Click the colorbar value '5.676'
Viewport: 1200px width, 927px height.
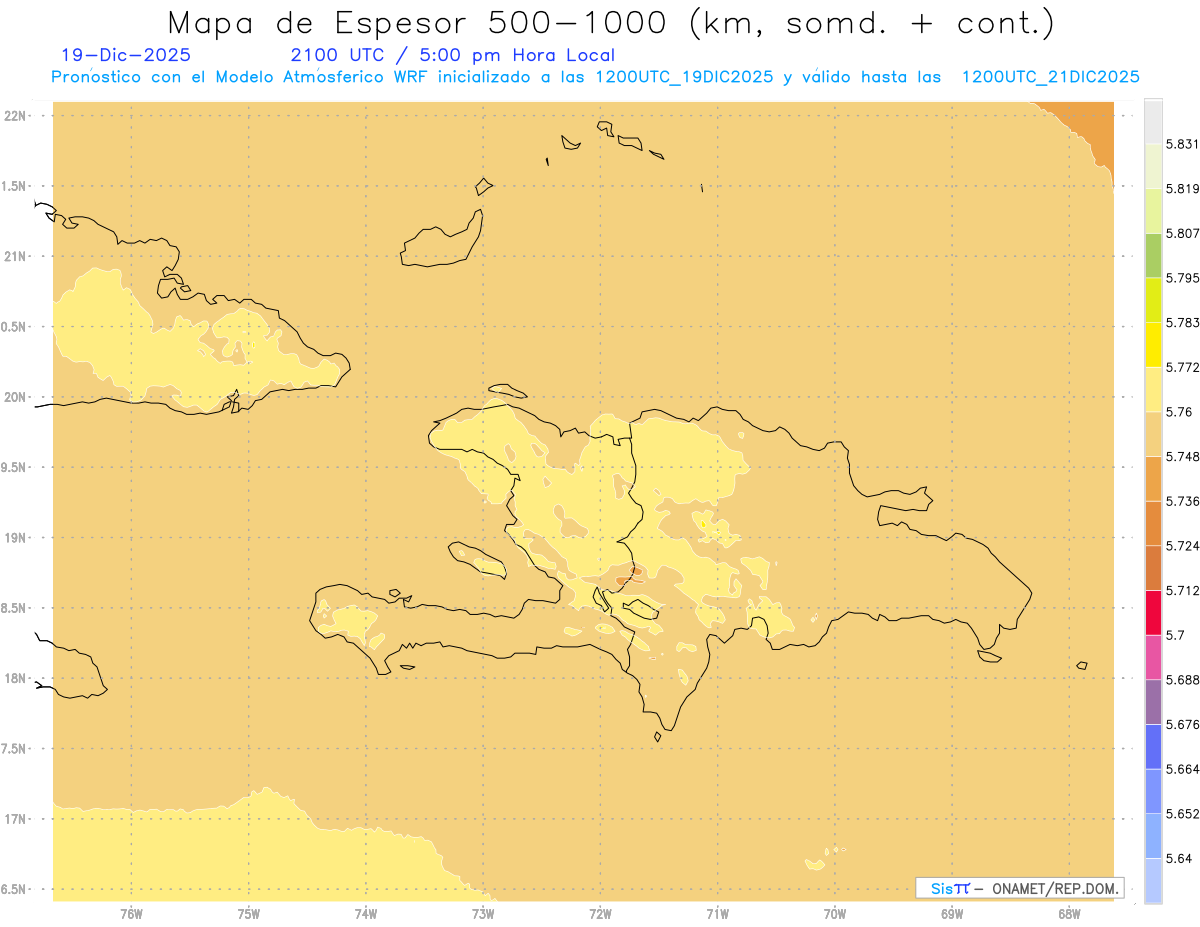(1183, 724)
